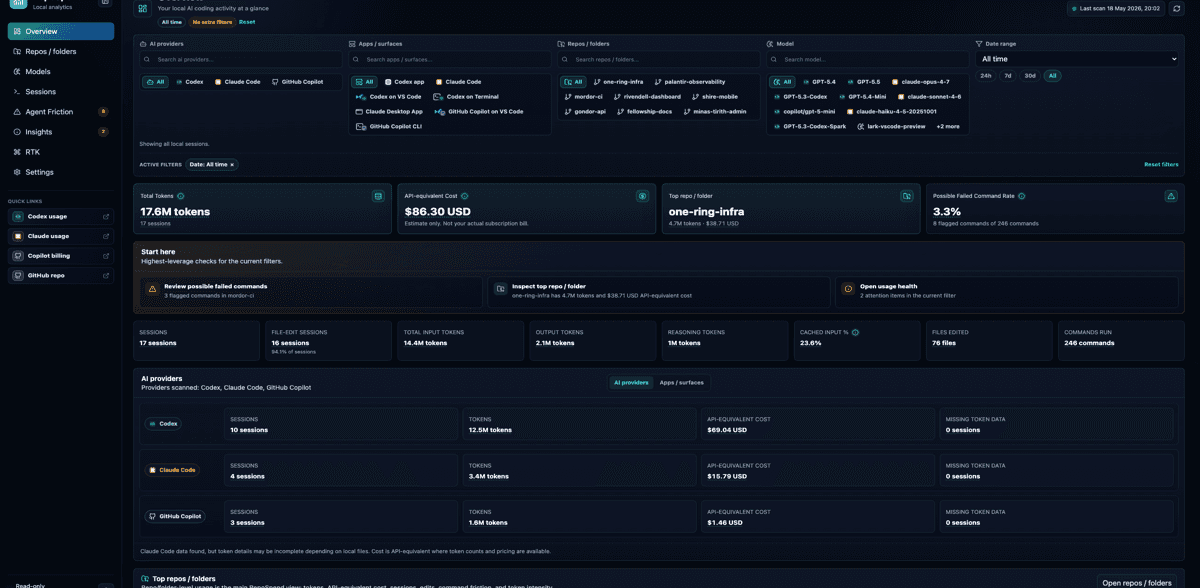Toggle the GitHub Copilot provider filter
The height and width of the screenshot is (588, 1200).
[x=298, y=82]
